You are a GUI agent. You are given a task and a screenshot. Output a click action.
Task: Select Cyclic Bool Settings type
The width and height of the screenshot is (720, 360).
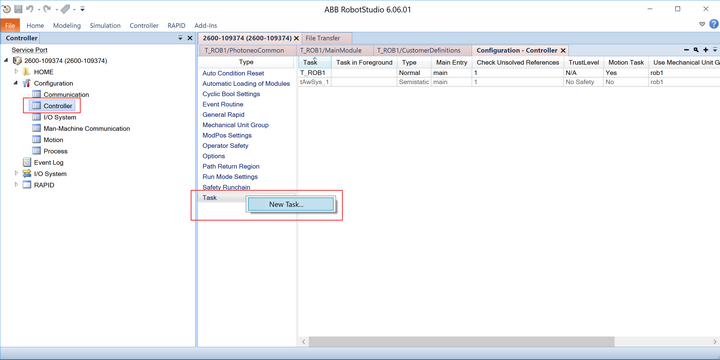click(x=231, y=94)
